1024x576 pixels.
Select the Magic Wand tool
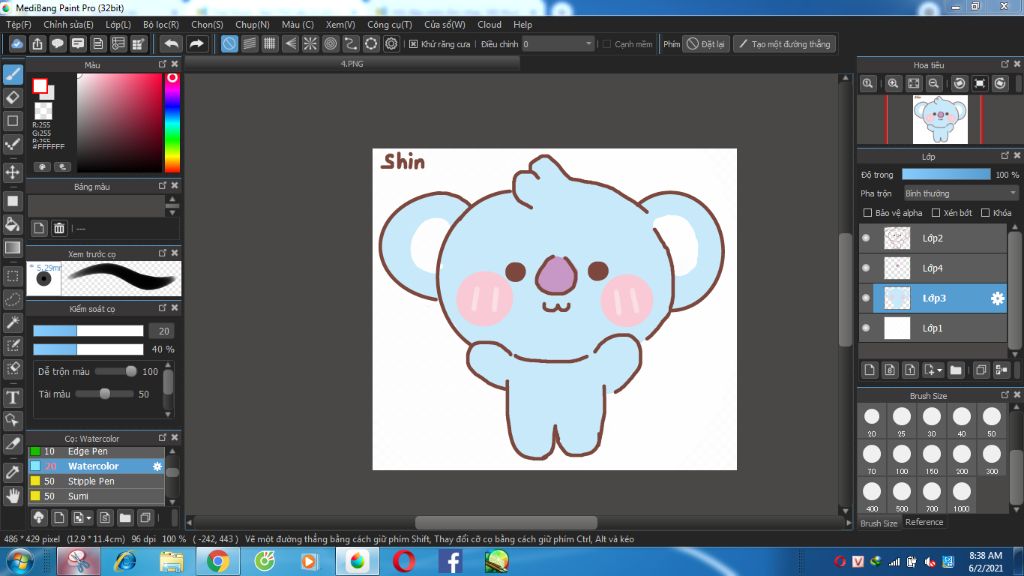click(13, 323)
